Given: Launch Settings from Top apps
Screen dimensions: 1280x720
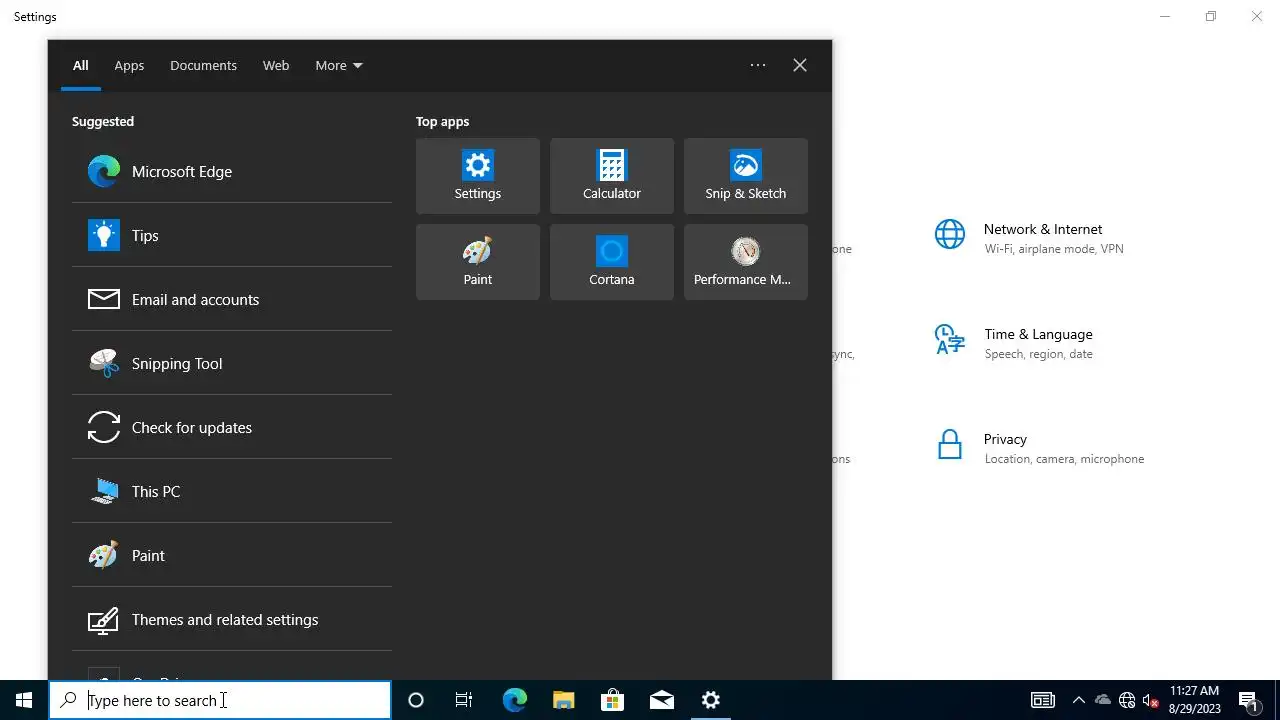Looking at the screenshot, I should pyautogui.click(x=478, y=176).
